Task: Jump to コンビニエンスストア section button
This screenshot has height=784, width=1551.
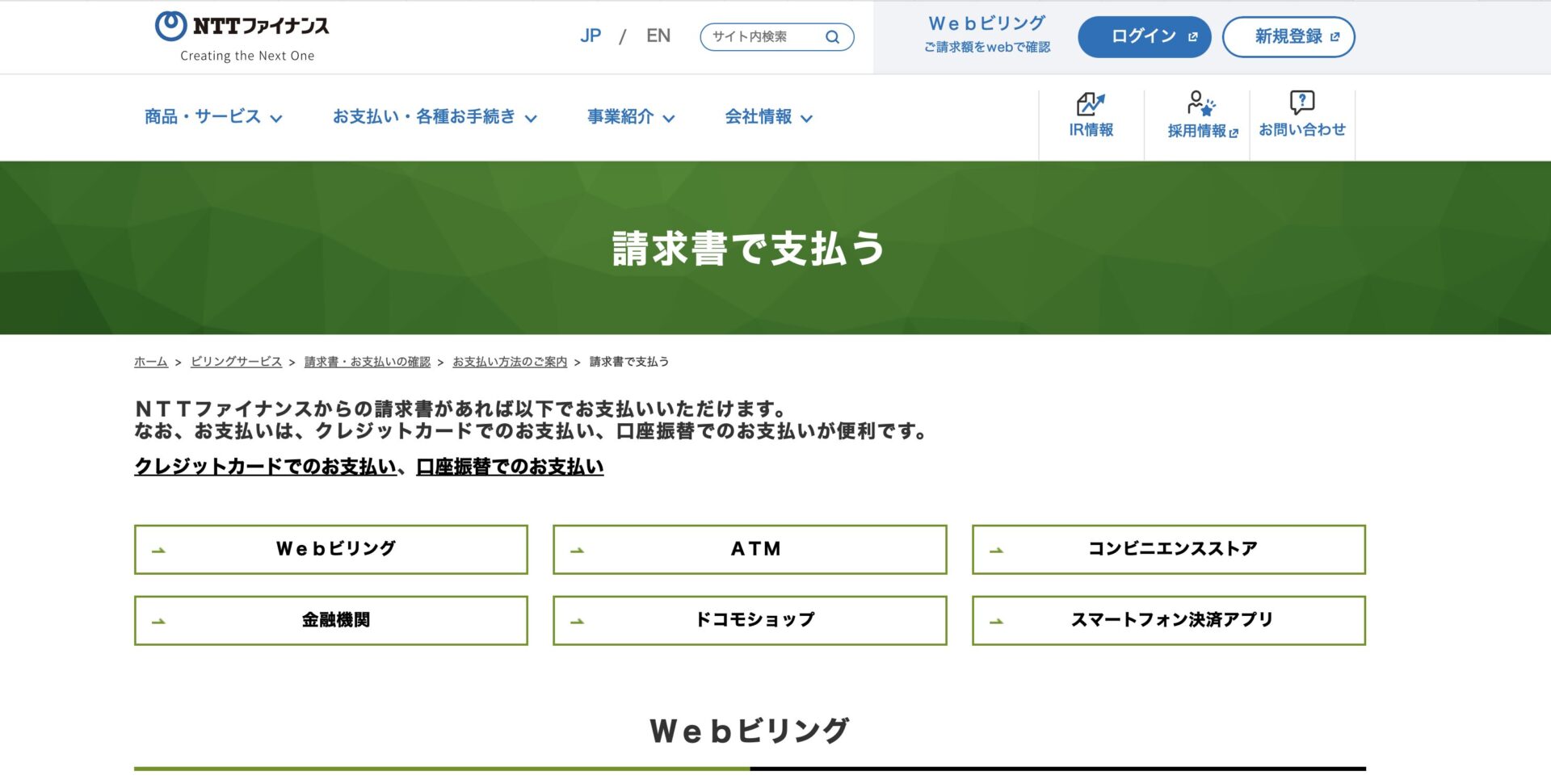Action: [x=1169, y=550]
